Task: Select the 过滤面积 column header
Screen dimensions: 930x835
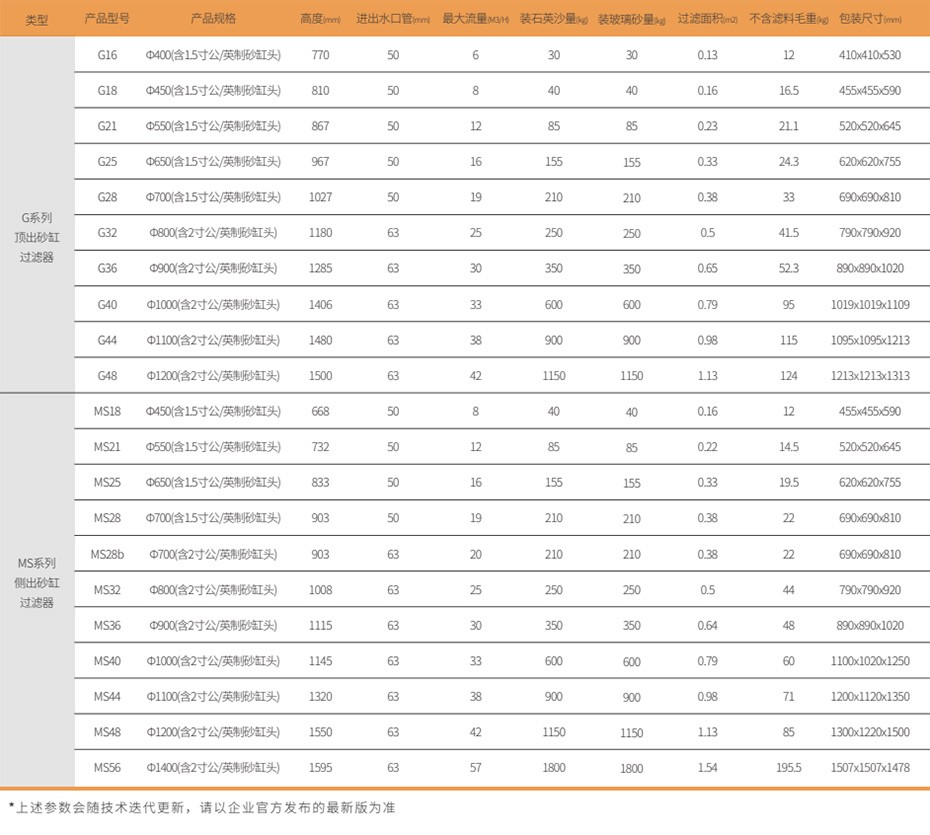Action: coord(707,19)
